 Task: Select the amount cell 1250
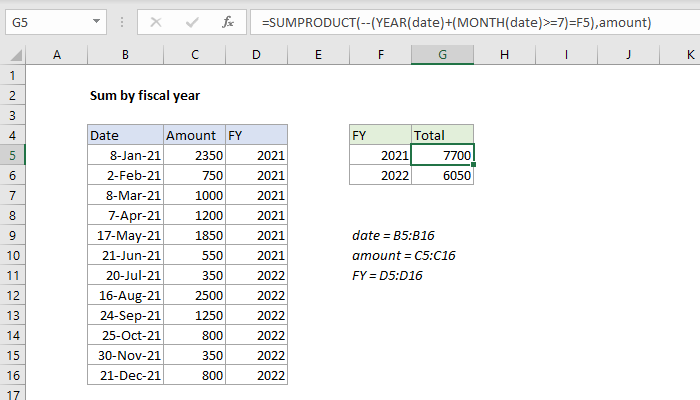coord(195,316)
